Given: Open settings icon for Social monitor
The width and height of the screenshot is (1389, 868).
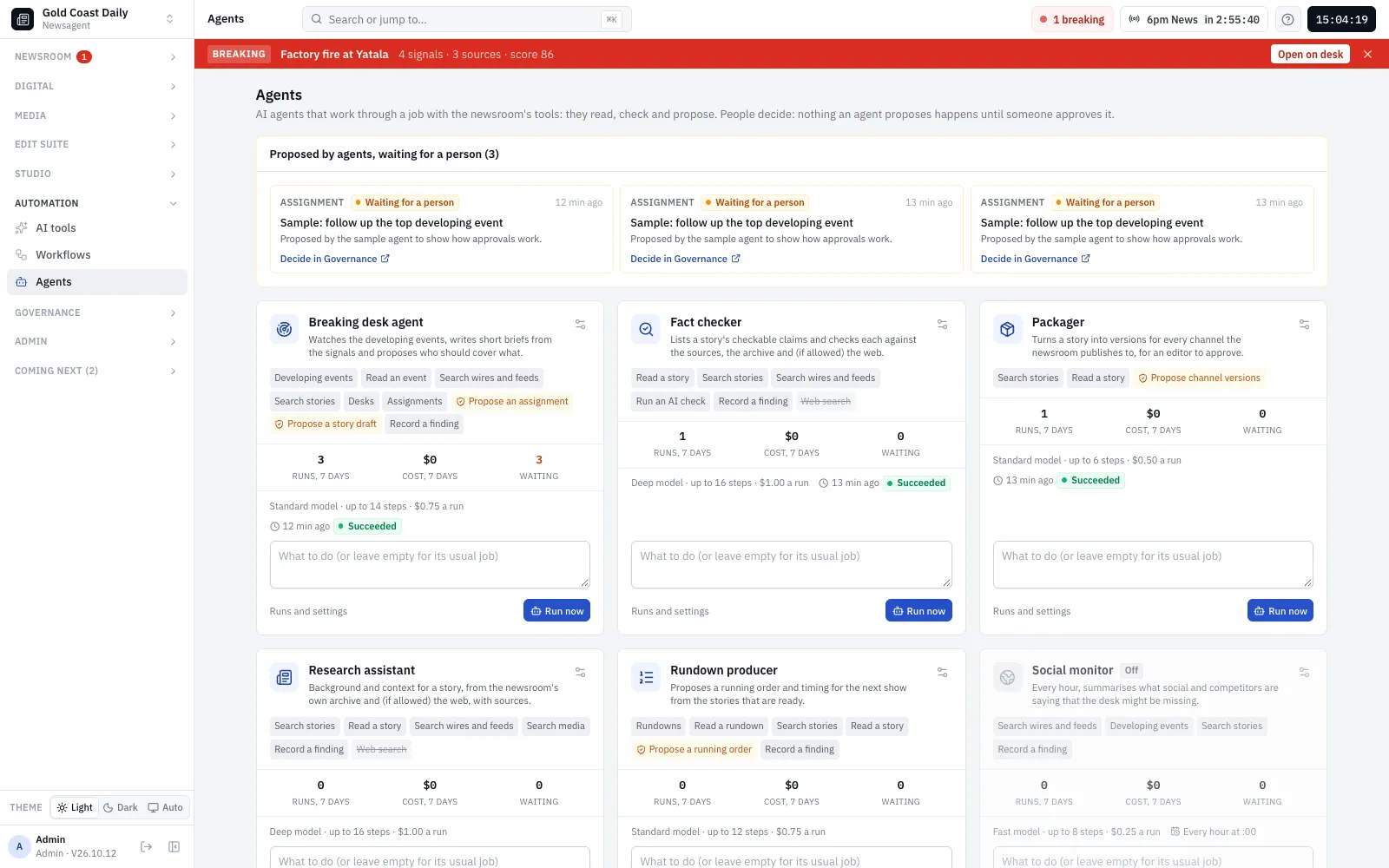Looking at the screenshot, I should coord(1304,672).
